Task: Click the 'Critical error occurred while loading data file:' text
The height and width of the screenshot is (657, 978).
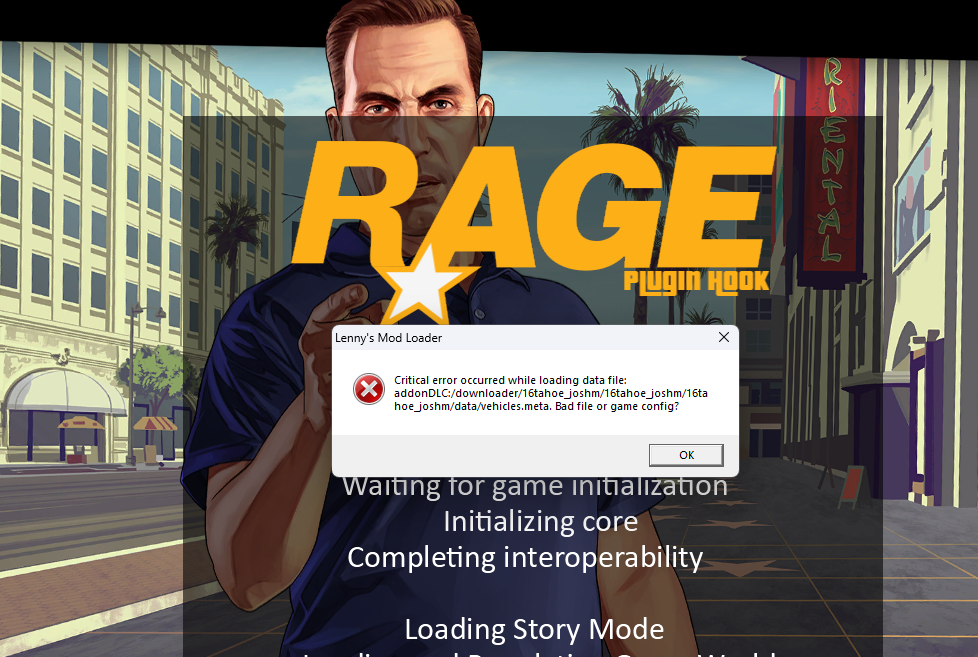Action: (x=510, y=380)
